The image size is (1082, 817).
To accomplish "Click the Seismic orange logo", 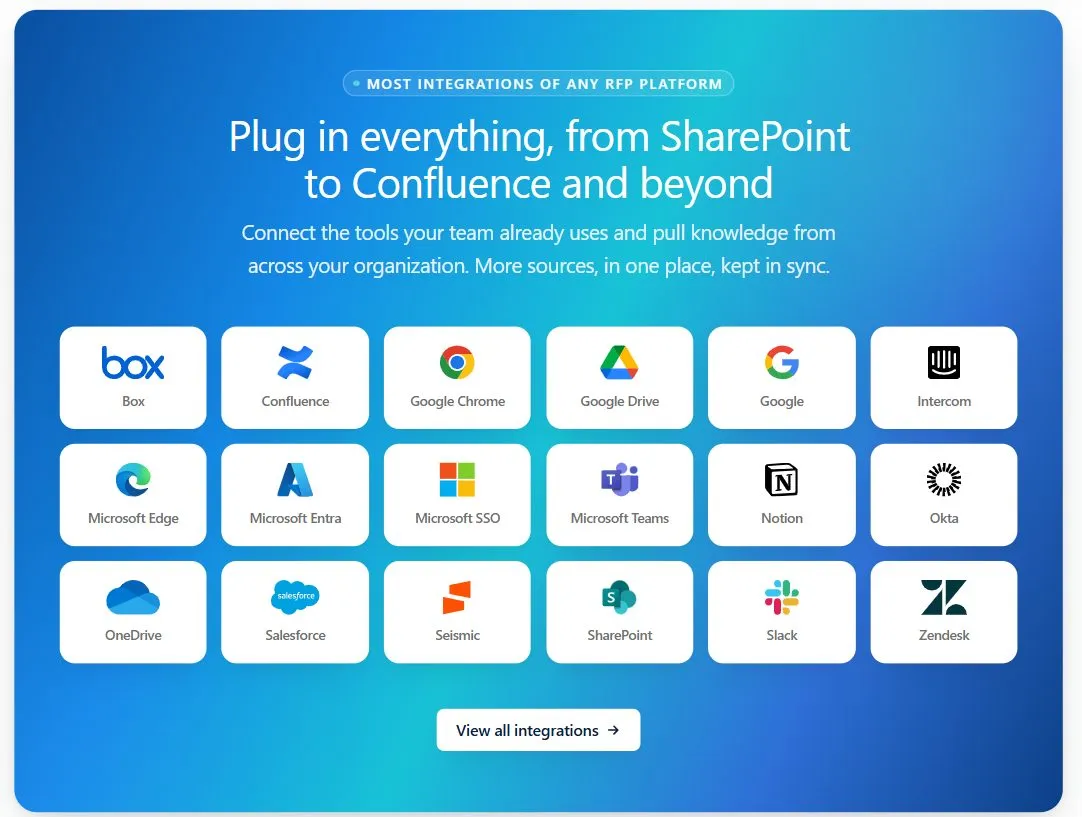I will [x=457, y=597].
